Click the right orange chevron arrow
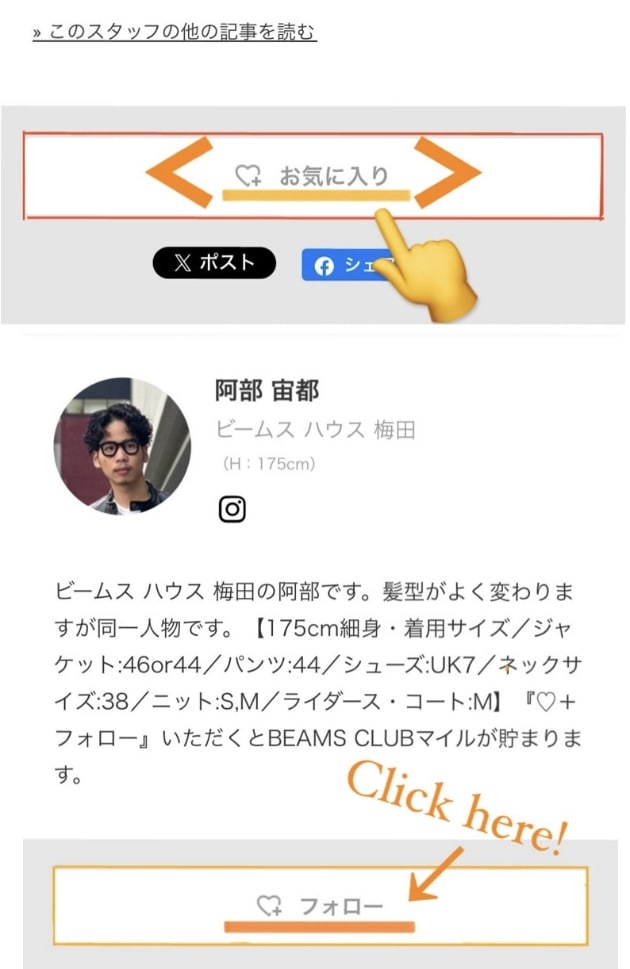 (x=448, y=172)
